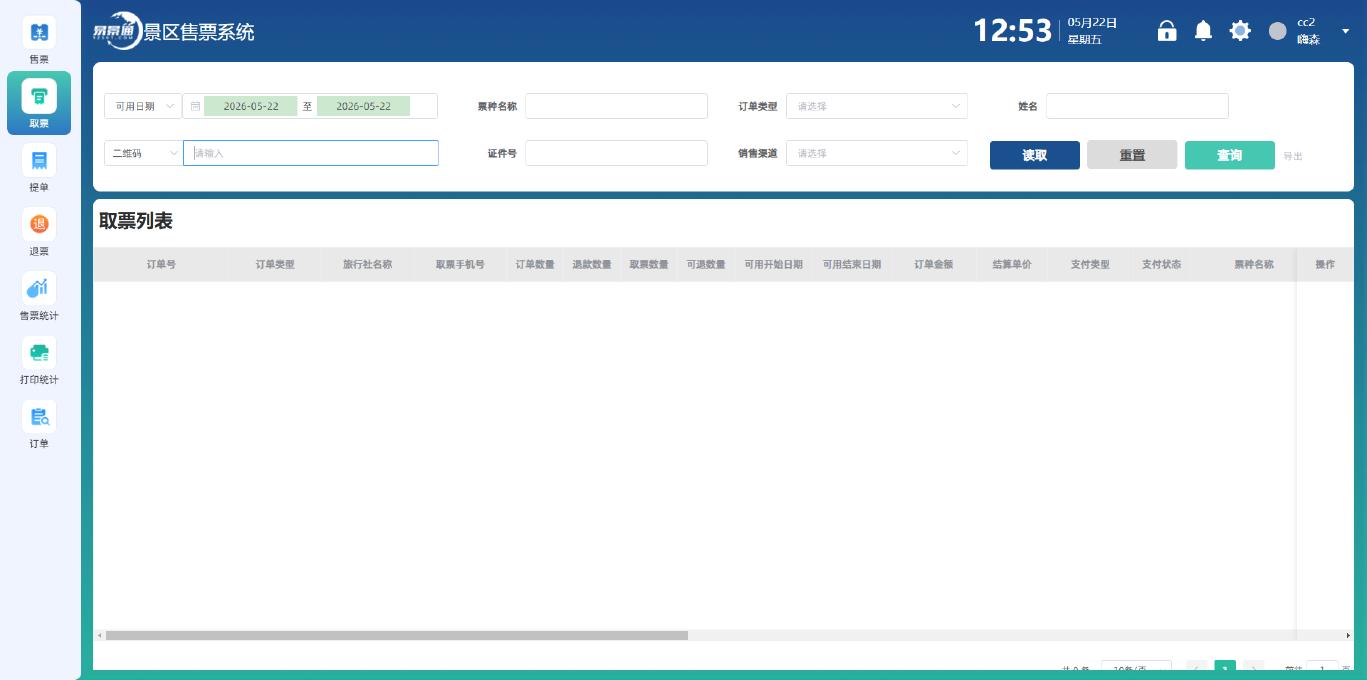Open the settings gear icon

point(1240,31)
